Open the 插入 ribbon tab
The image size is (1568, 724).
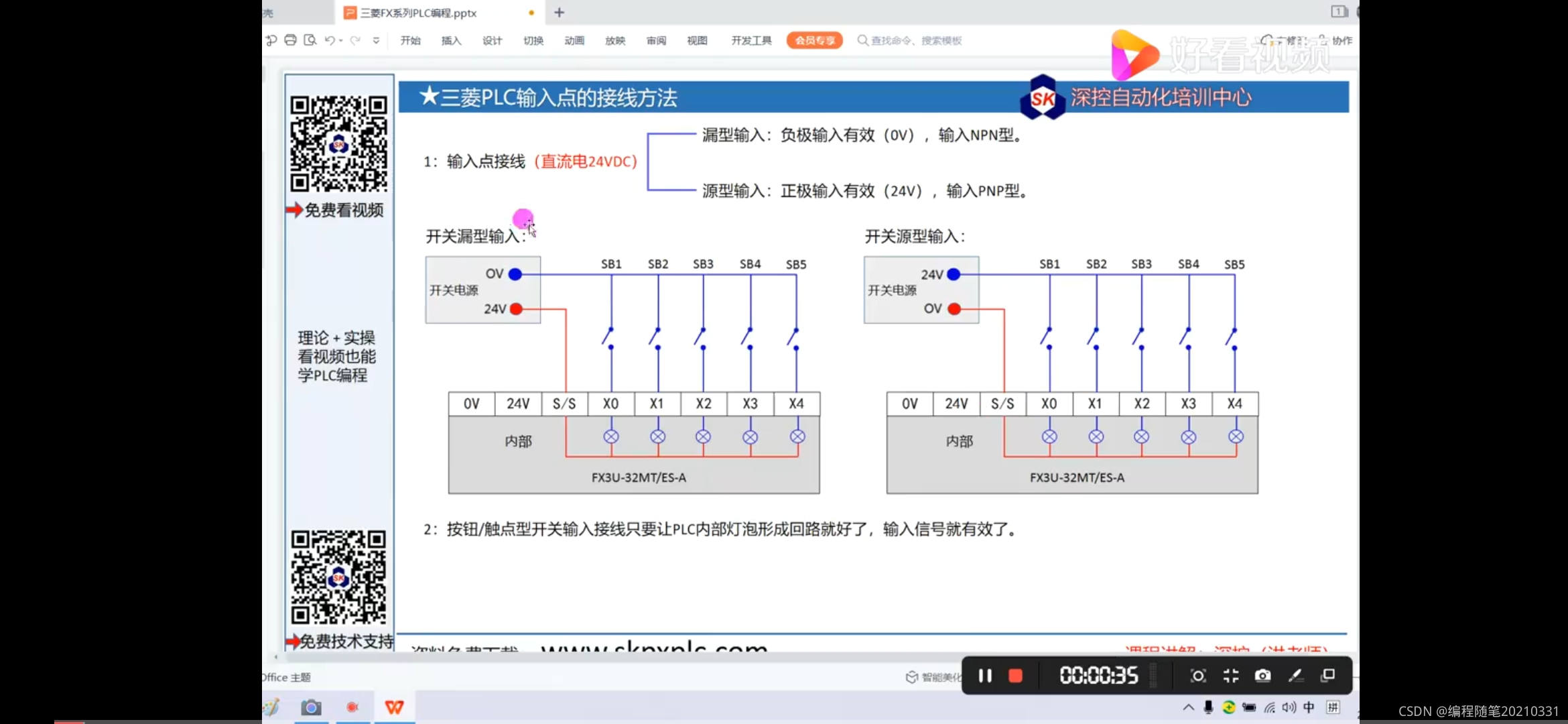(451, 40)
